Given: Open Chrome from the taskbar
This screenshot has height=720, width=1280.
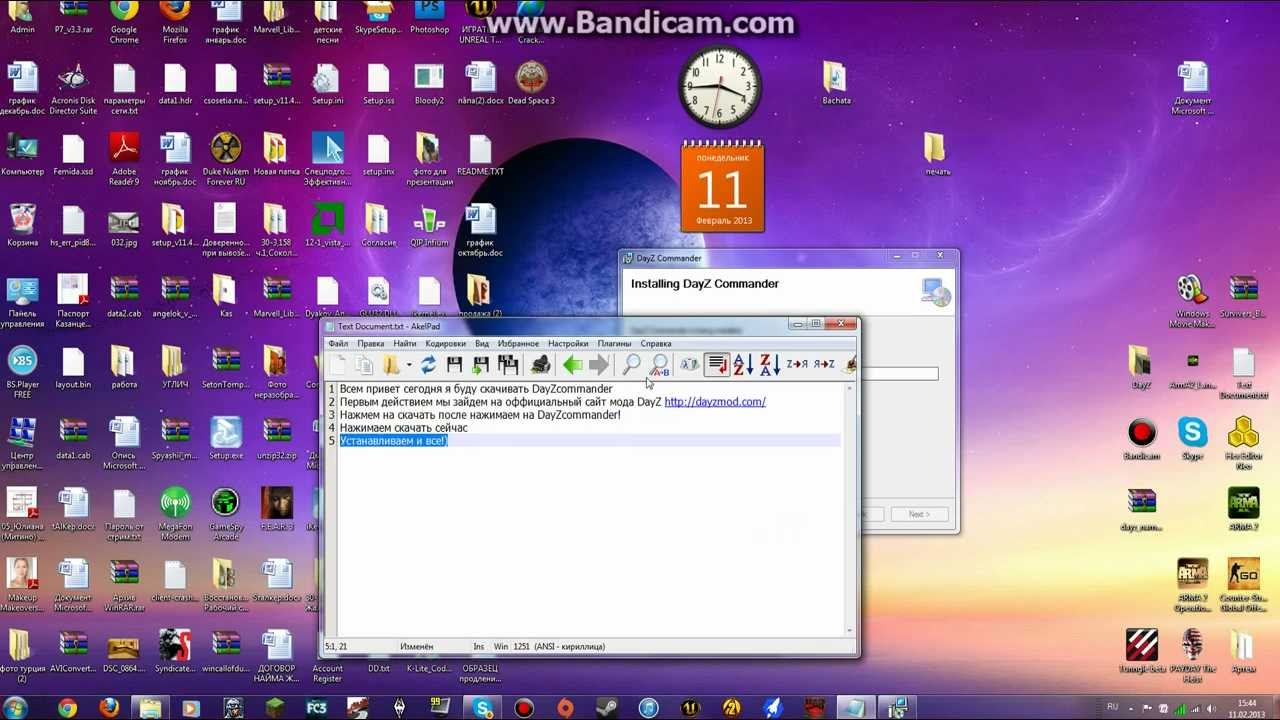Looking at the screenshot, I should (67, 709).
